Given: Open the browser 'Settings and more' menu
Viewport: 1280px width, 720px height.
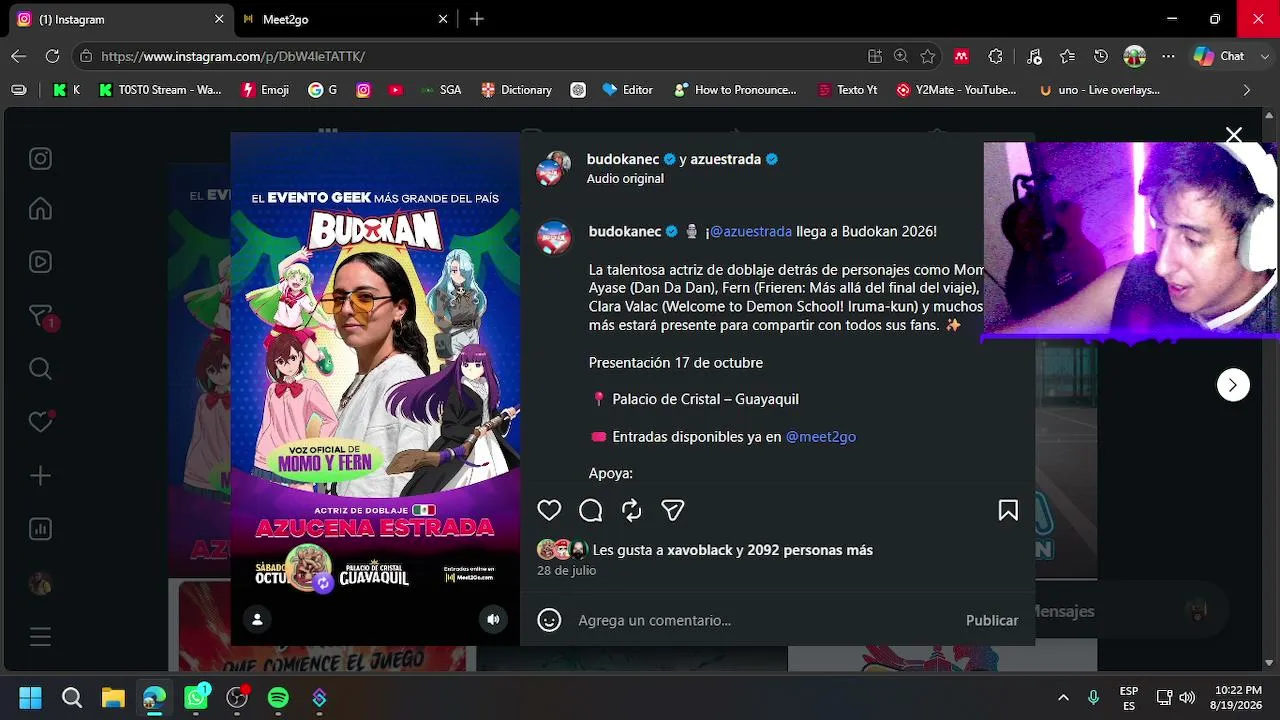Looking at the screenshot, I should pos(1169,56).
